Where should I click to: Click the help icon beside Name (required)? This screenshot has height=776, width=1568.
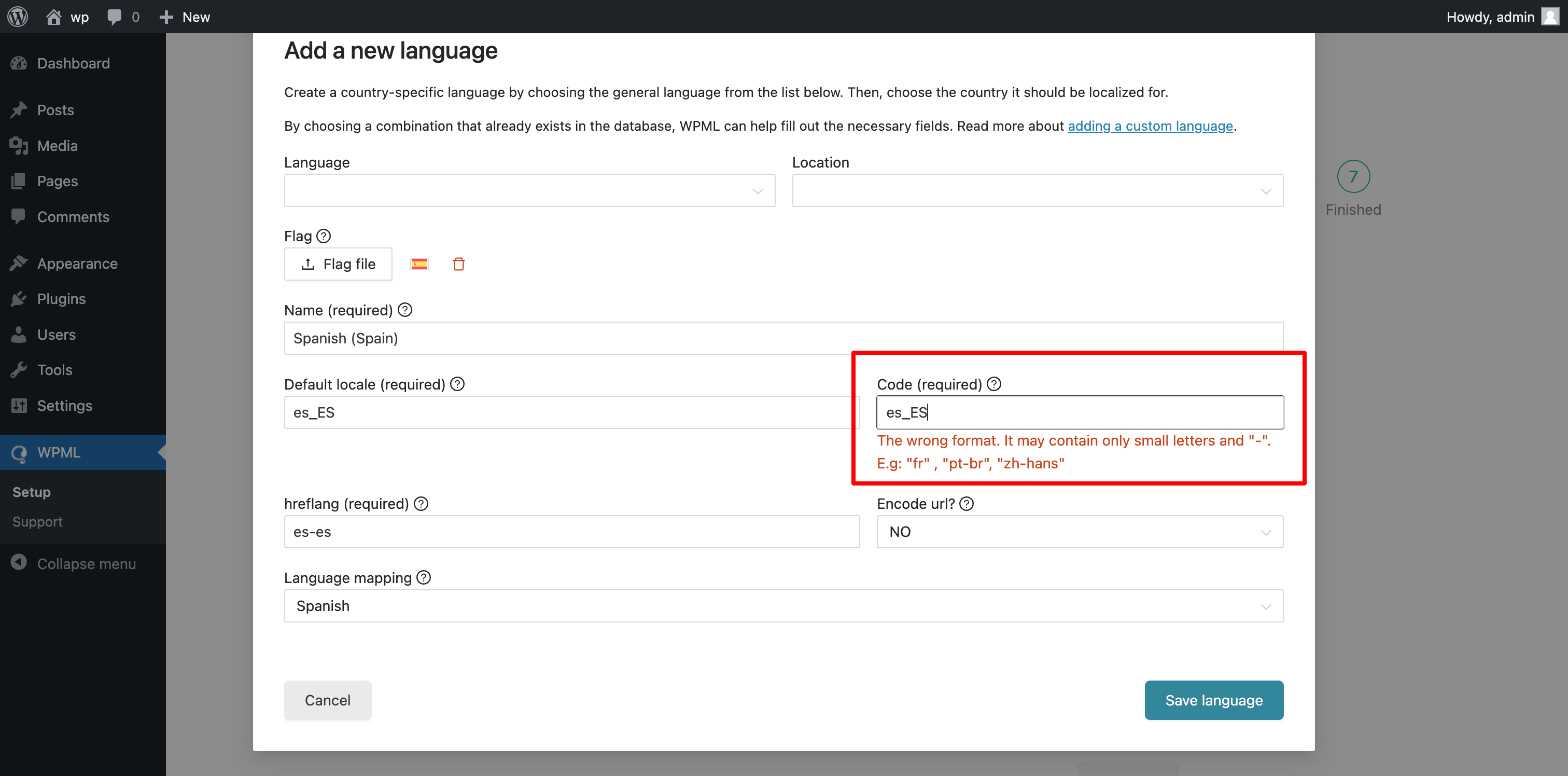pos(405,310)
